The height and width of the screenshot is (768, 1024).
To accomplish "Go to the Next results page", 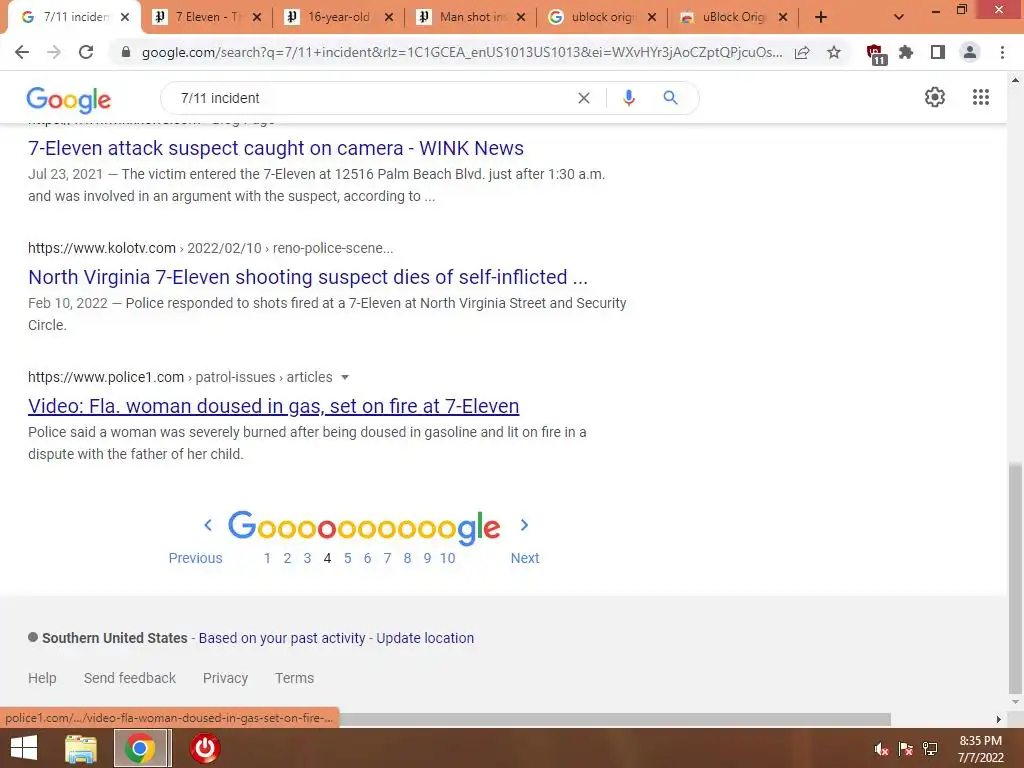I will (x=525, y=558).
